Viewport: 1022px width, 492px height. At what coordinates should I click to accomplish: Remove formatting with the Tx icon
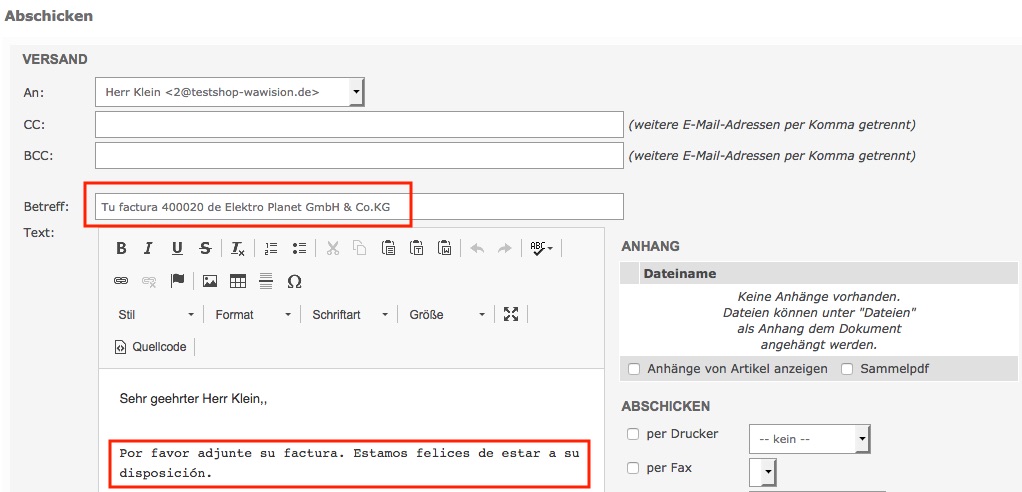tap(238, 248)
